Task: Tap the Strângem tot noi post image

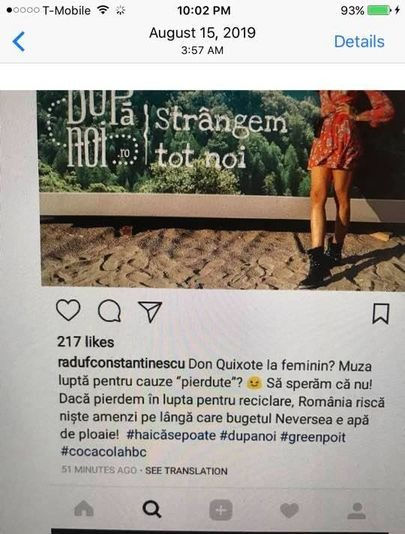Action: (221, 189)
